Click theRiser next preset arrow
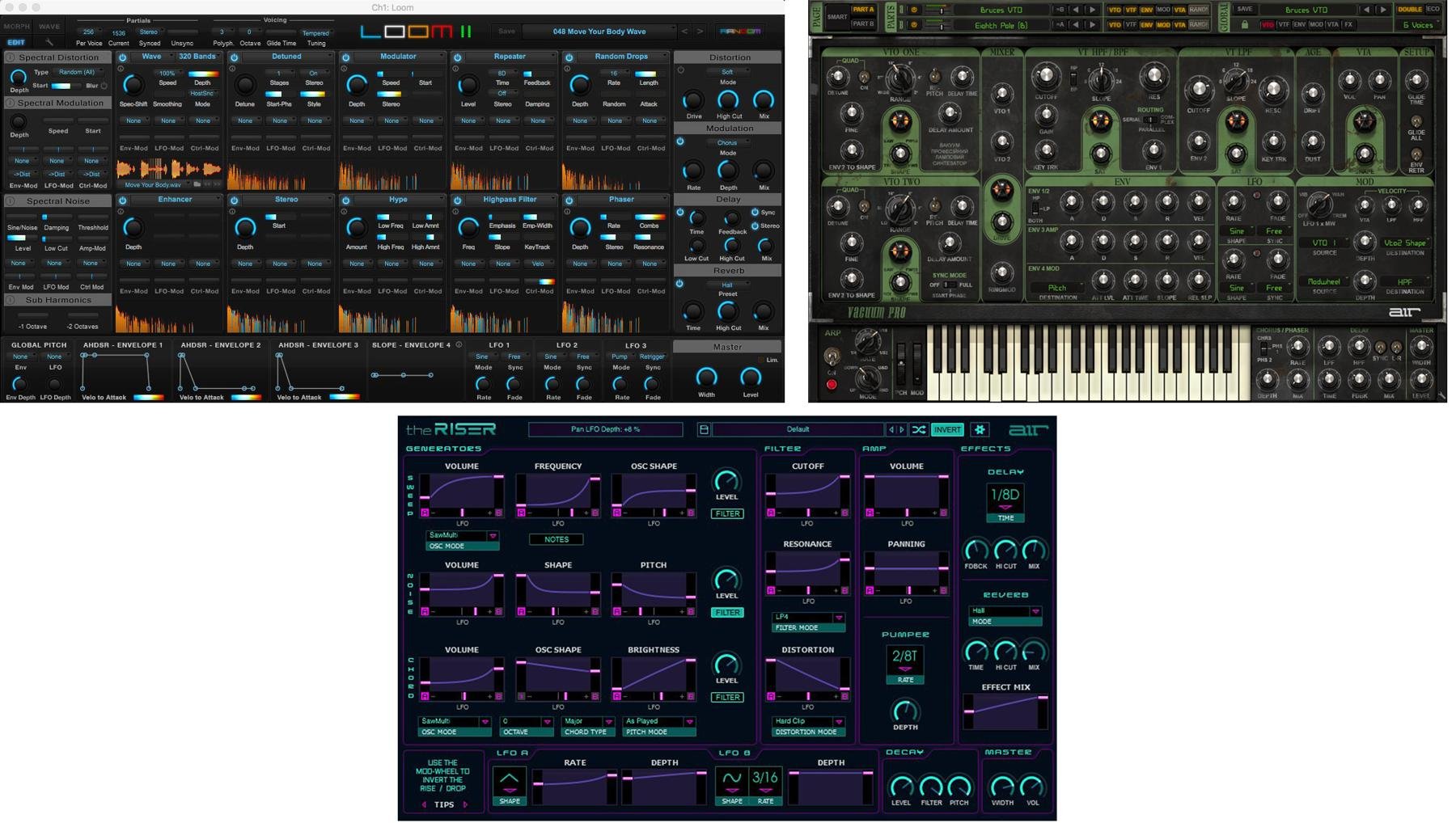Screen dimensions: 1456x823 (902, 429)
